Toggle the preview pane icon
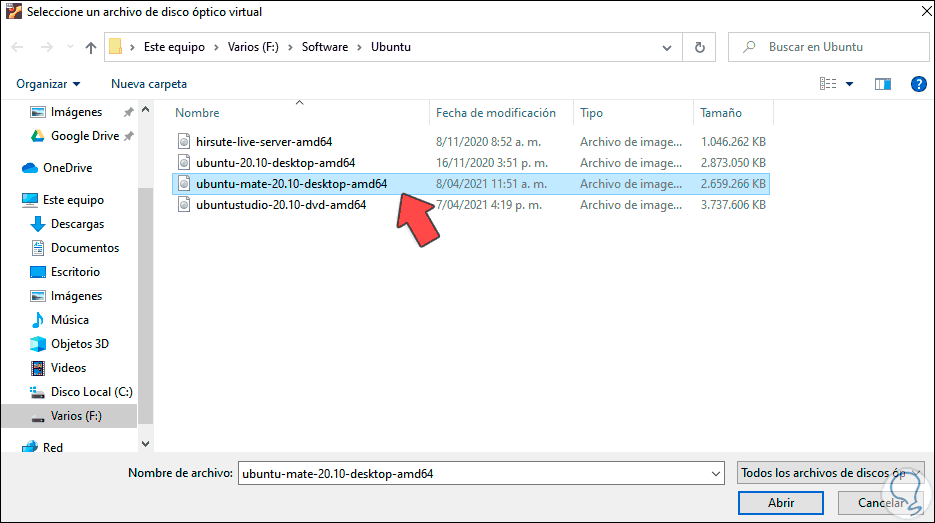This screenshot has height=523, width=935. click(883, 84)
